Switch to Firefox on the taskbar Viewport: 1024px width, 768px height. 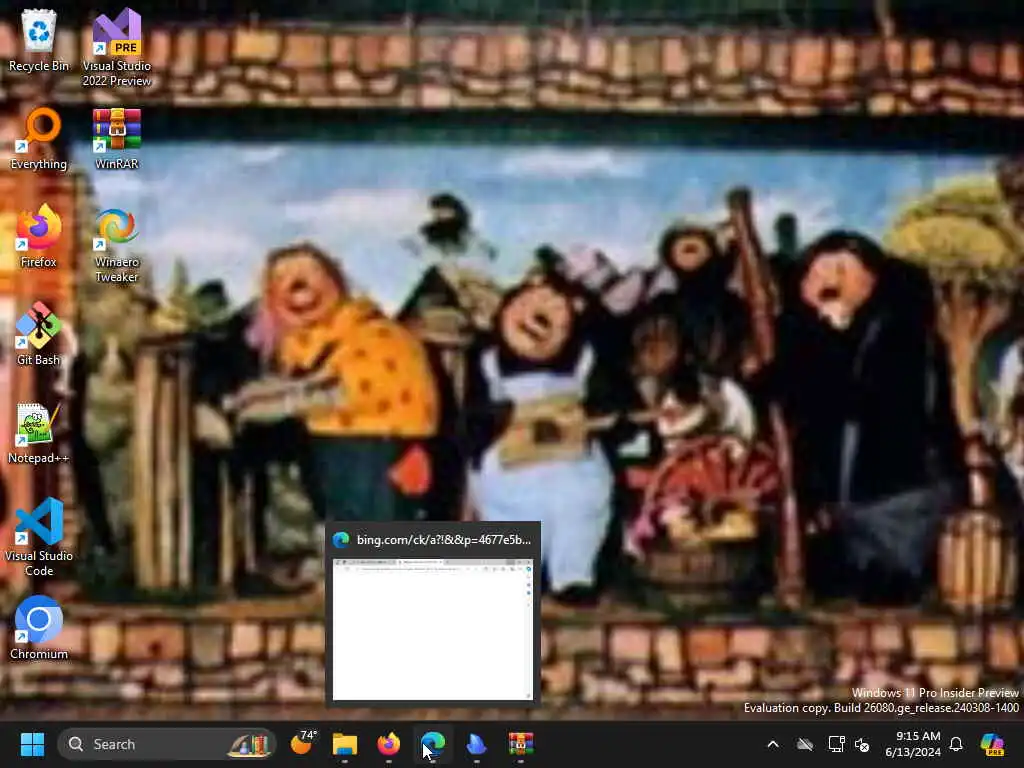(x=389, y=744)
